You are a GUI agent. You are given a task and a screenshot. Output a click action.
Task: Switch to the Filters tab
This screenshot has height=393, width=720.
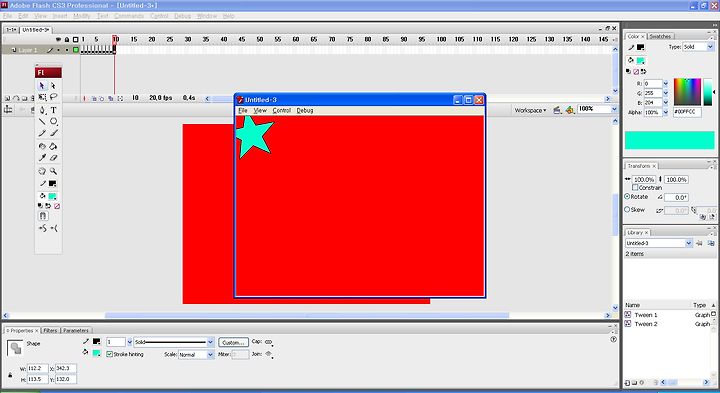point(50,330)
